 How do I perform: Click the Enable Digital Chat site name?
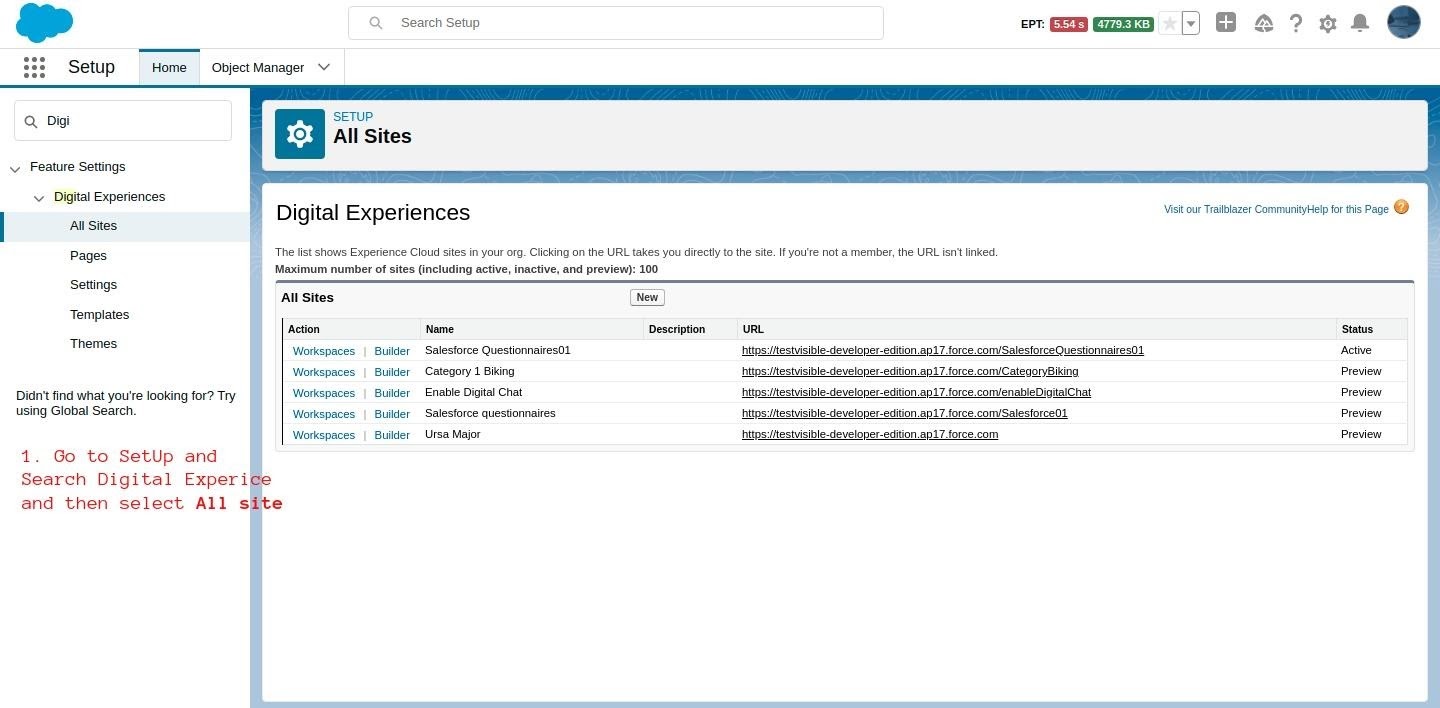(473, 392)
